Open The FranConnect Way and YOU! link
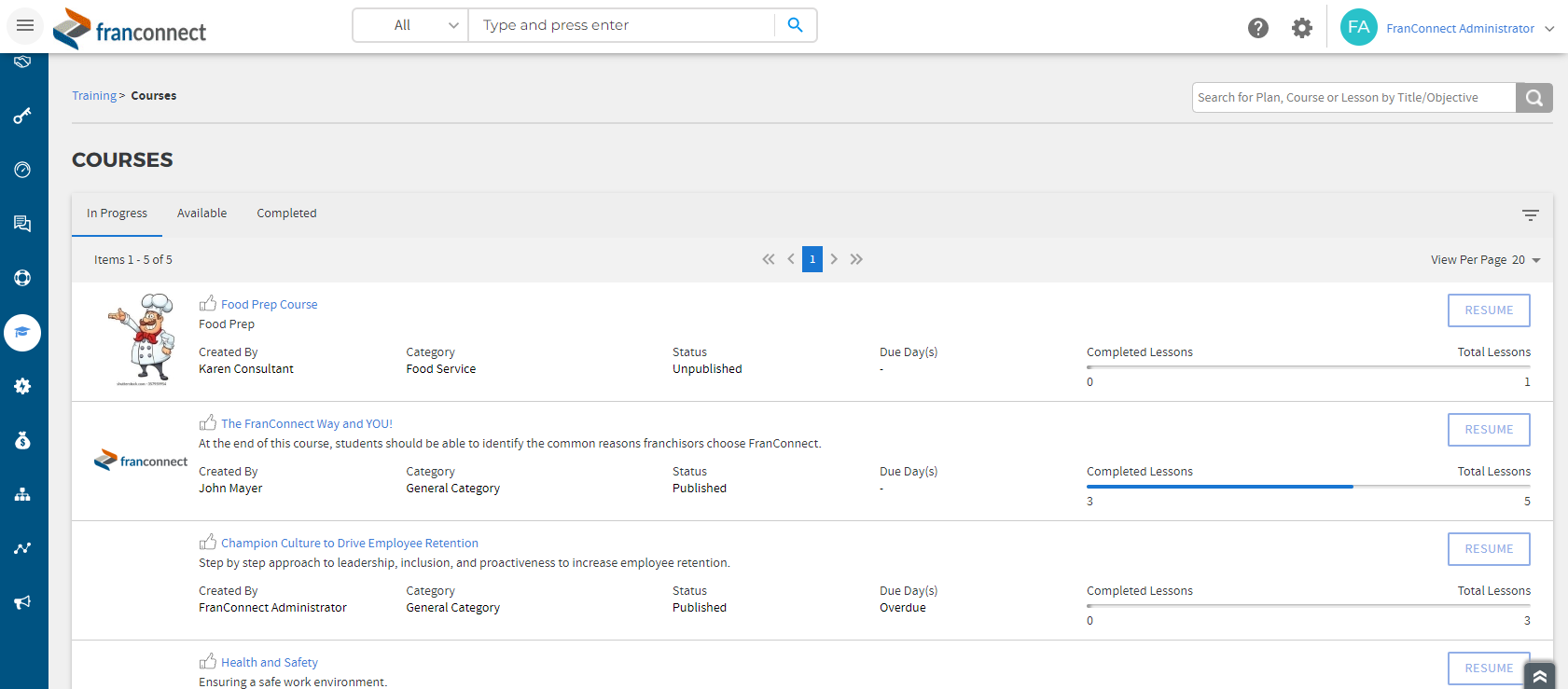Viewport: 1568px width, 689px height. click(307, 424)
